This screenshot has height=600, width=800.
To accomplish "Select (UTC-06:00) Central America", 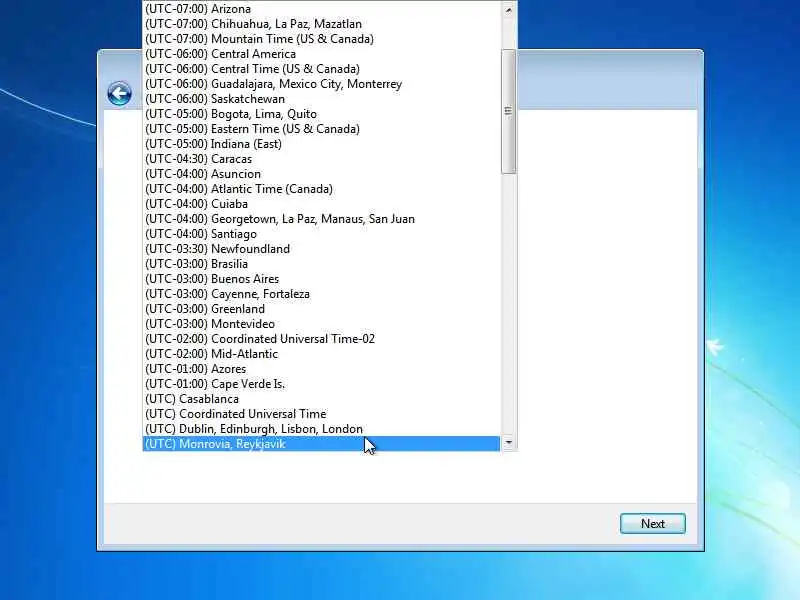I will click(x=321, y=54).
